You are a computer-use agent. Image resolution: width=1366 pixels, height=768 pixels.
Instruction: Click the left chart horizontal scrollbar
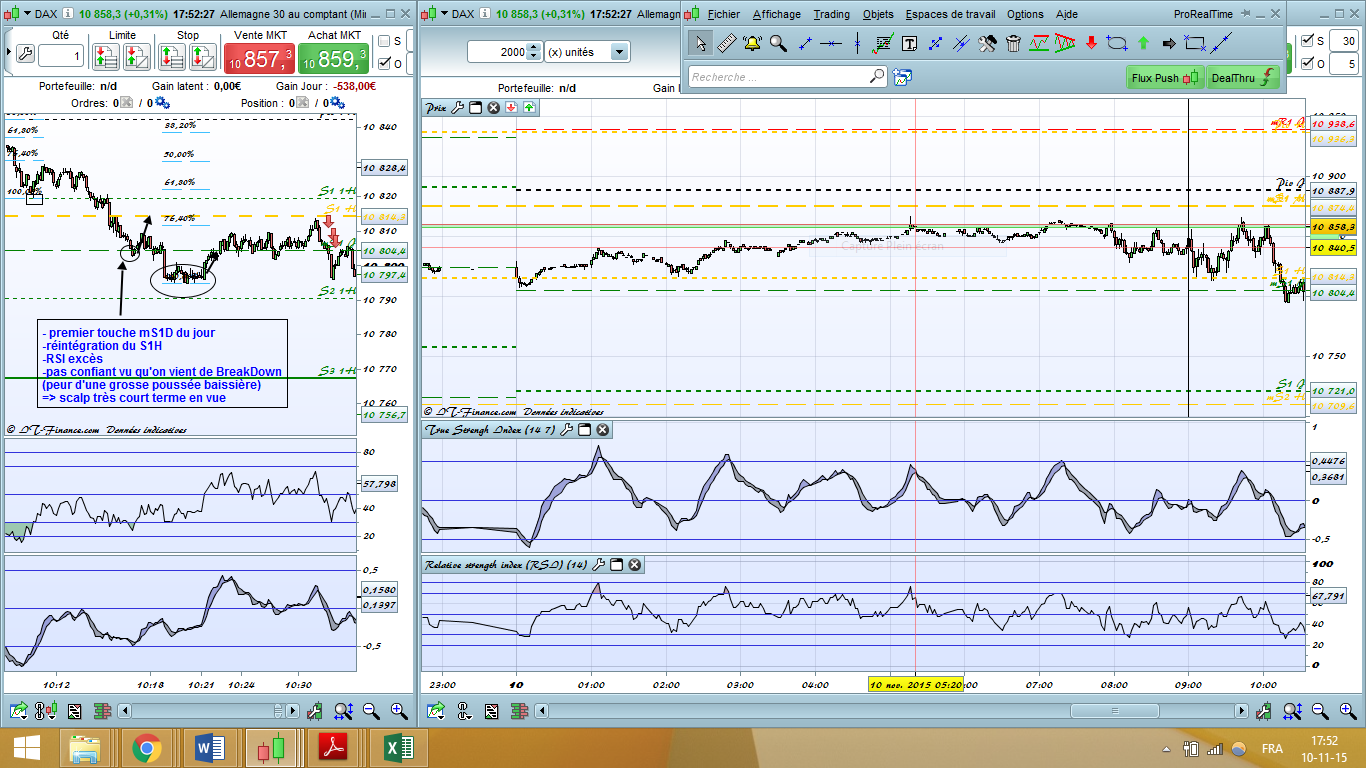click(x=200, y=711)
